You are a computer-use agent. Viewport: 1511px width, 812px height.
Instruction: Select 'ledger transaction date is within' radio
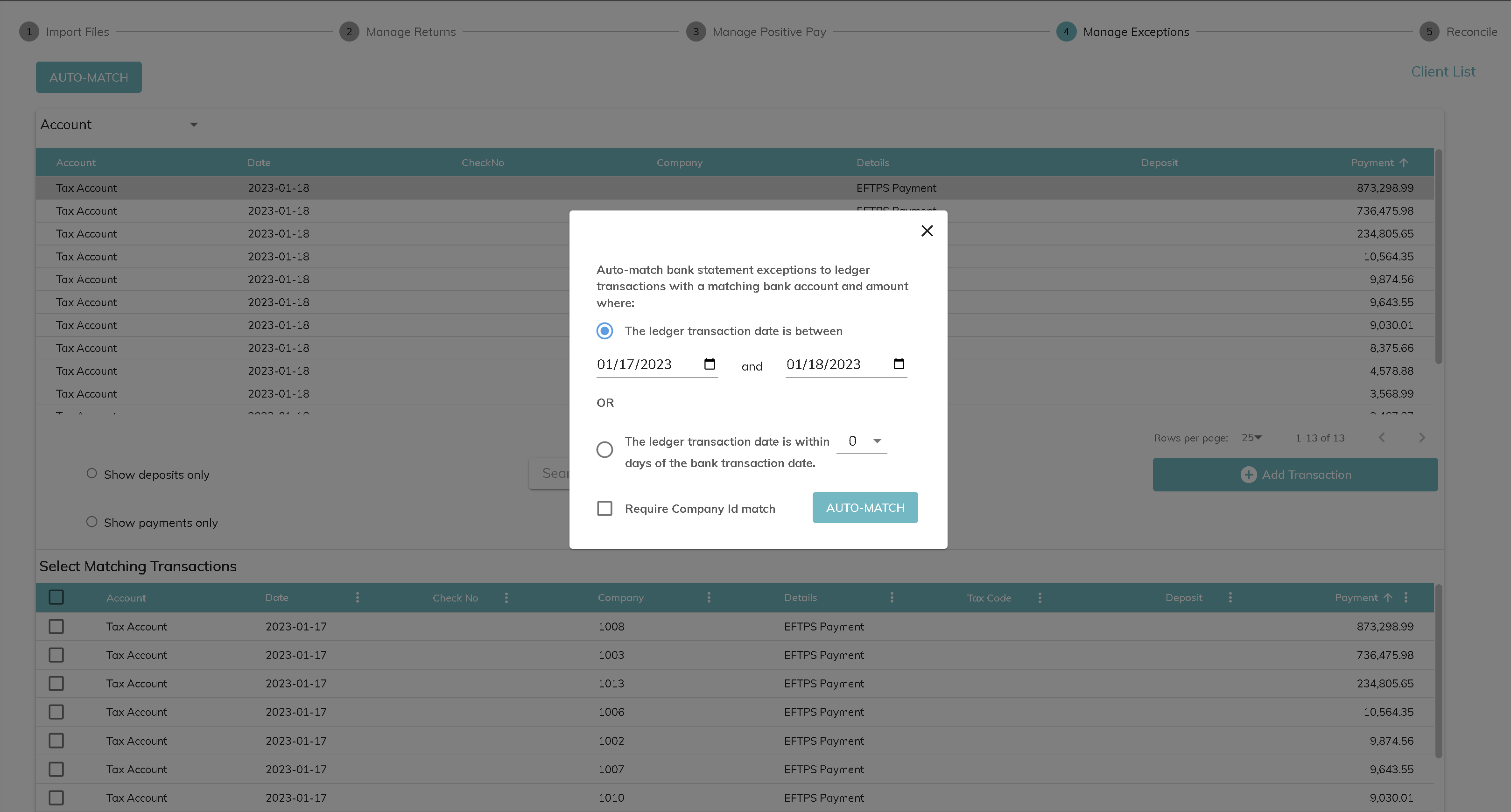605,450
